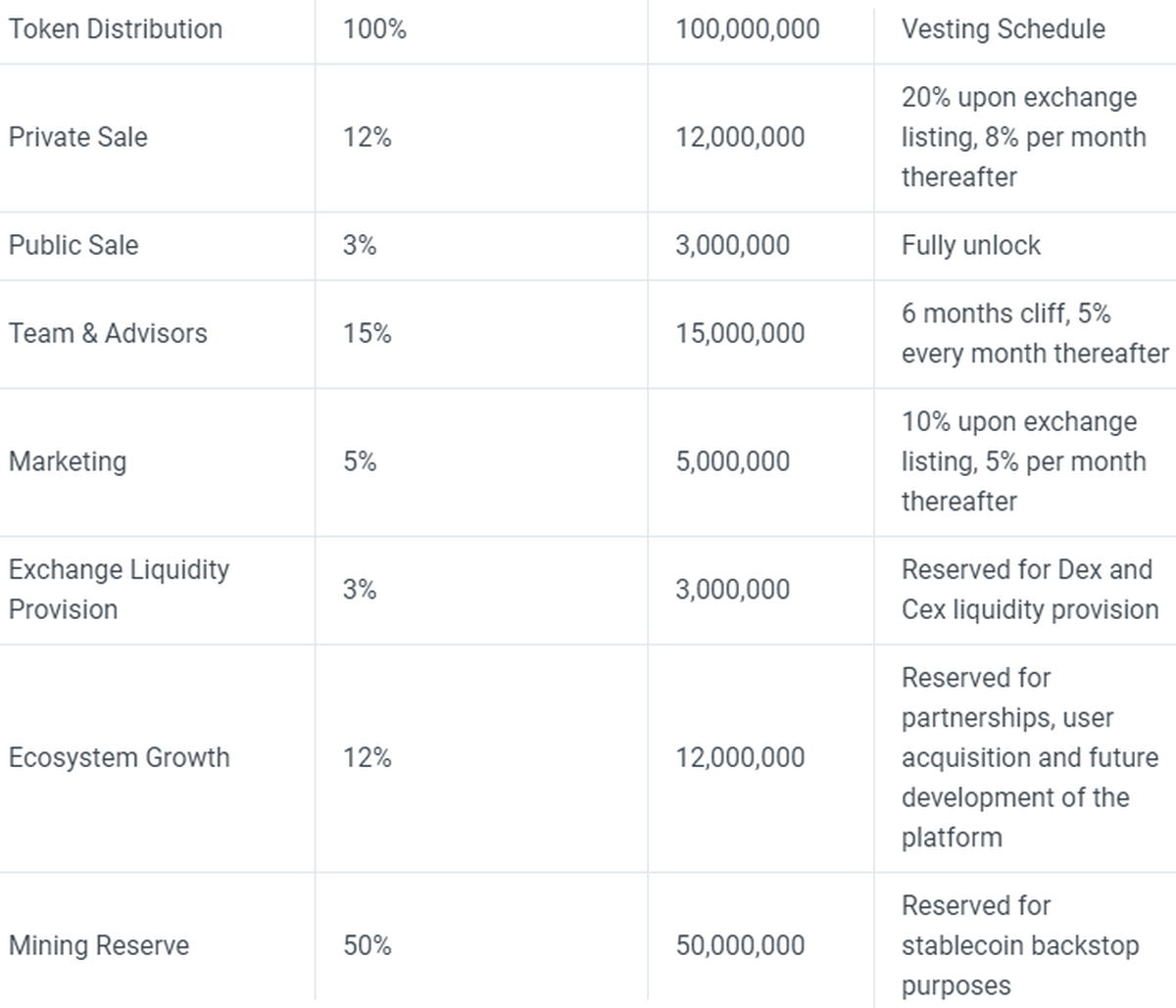This screenshot has width=1176, height=1008.
Task: Click the stablecoin backstop purposes text
Action: [1019, 945]
